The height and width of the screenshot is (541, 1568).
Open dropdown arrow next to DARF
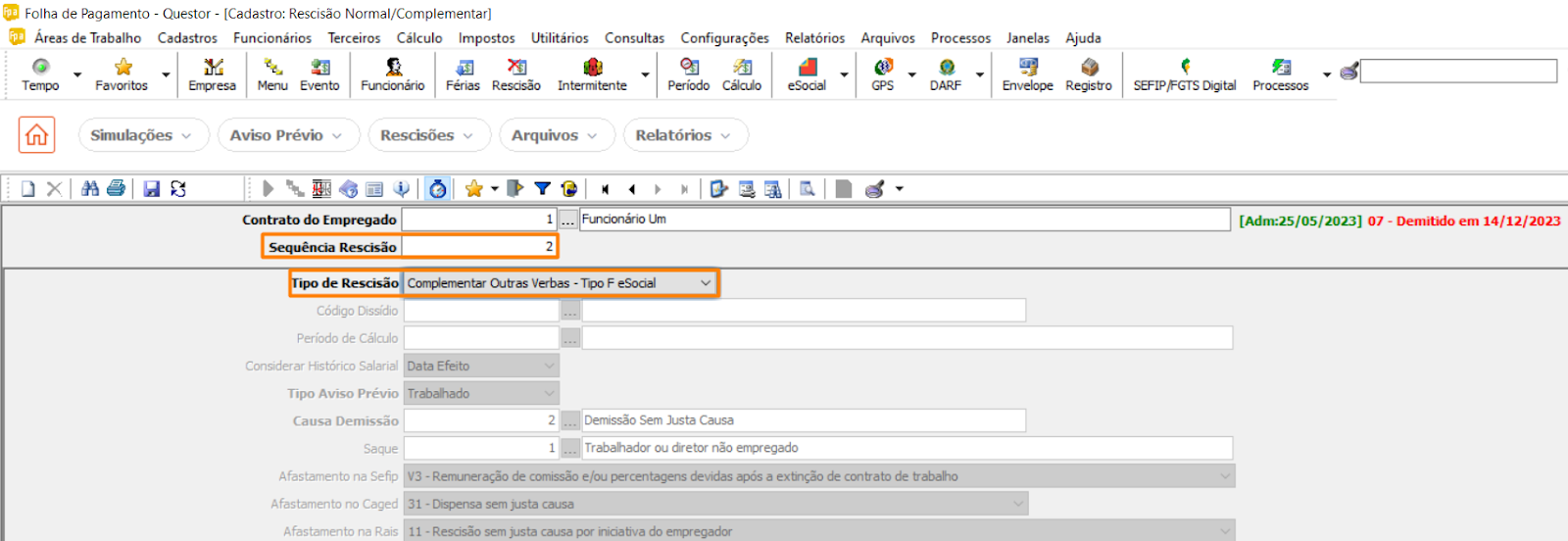click(979, 74)
